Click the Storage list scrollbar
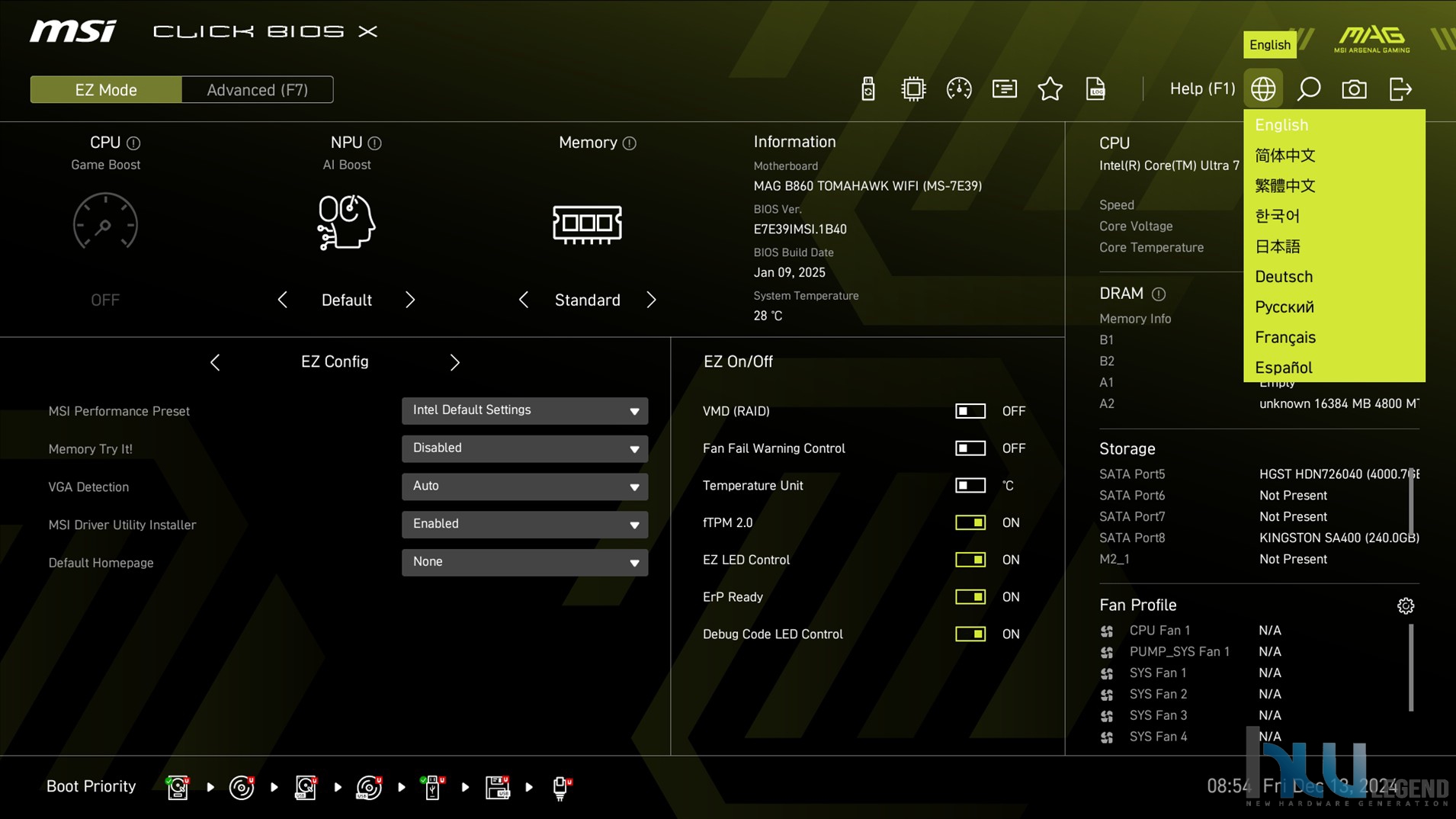 (1411, 502)
